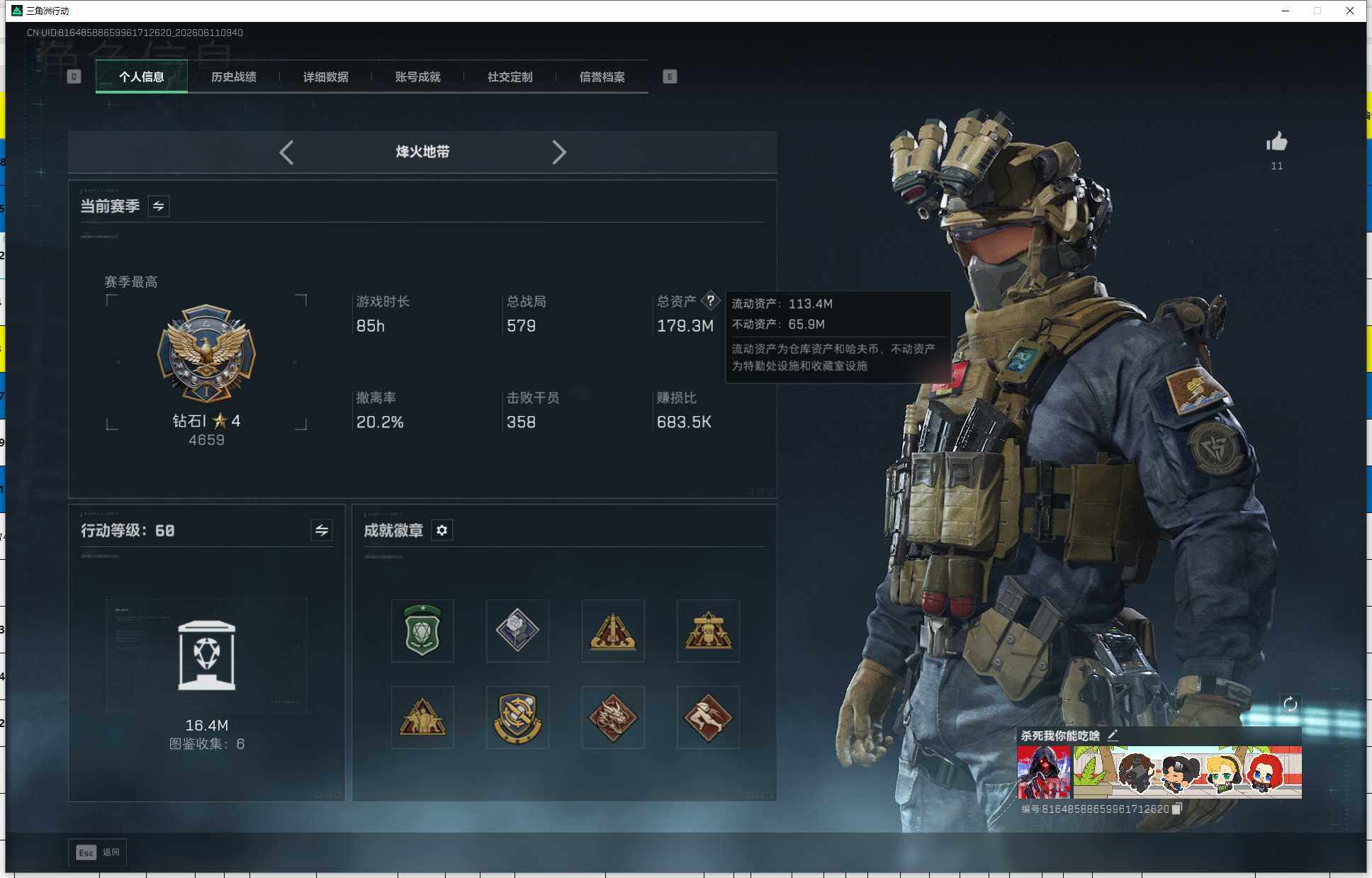The height and width of the screenshot is (878, 1372).
Task: Go to the 社交定制 tab
Action: (x=510, y=77)
